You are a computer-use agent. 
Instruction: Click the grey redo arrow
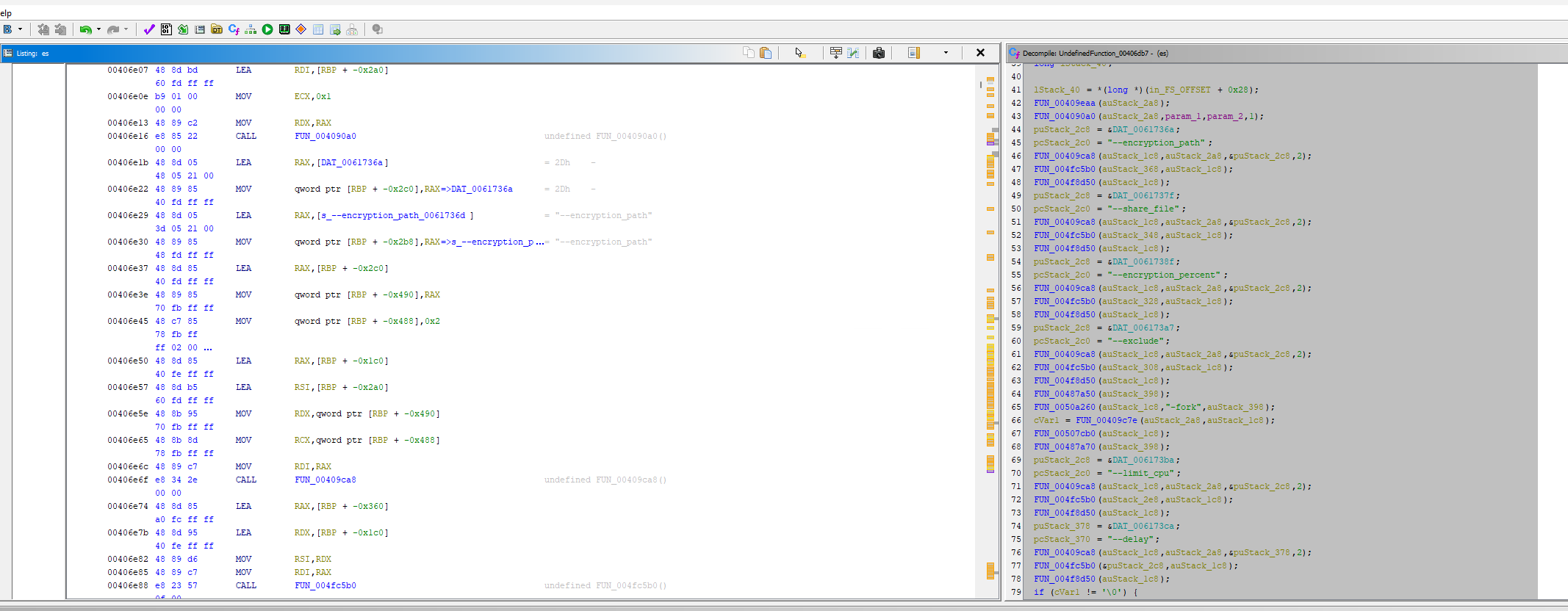tap(113, 29)
